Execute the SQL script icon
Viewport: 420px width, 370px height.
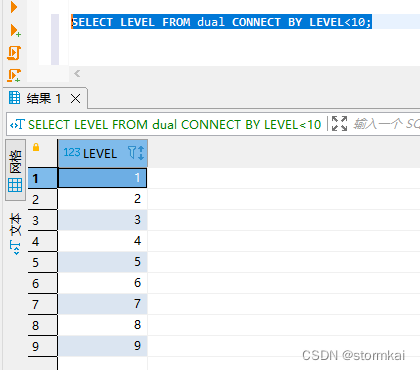(x=14, y=53)
